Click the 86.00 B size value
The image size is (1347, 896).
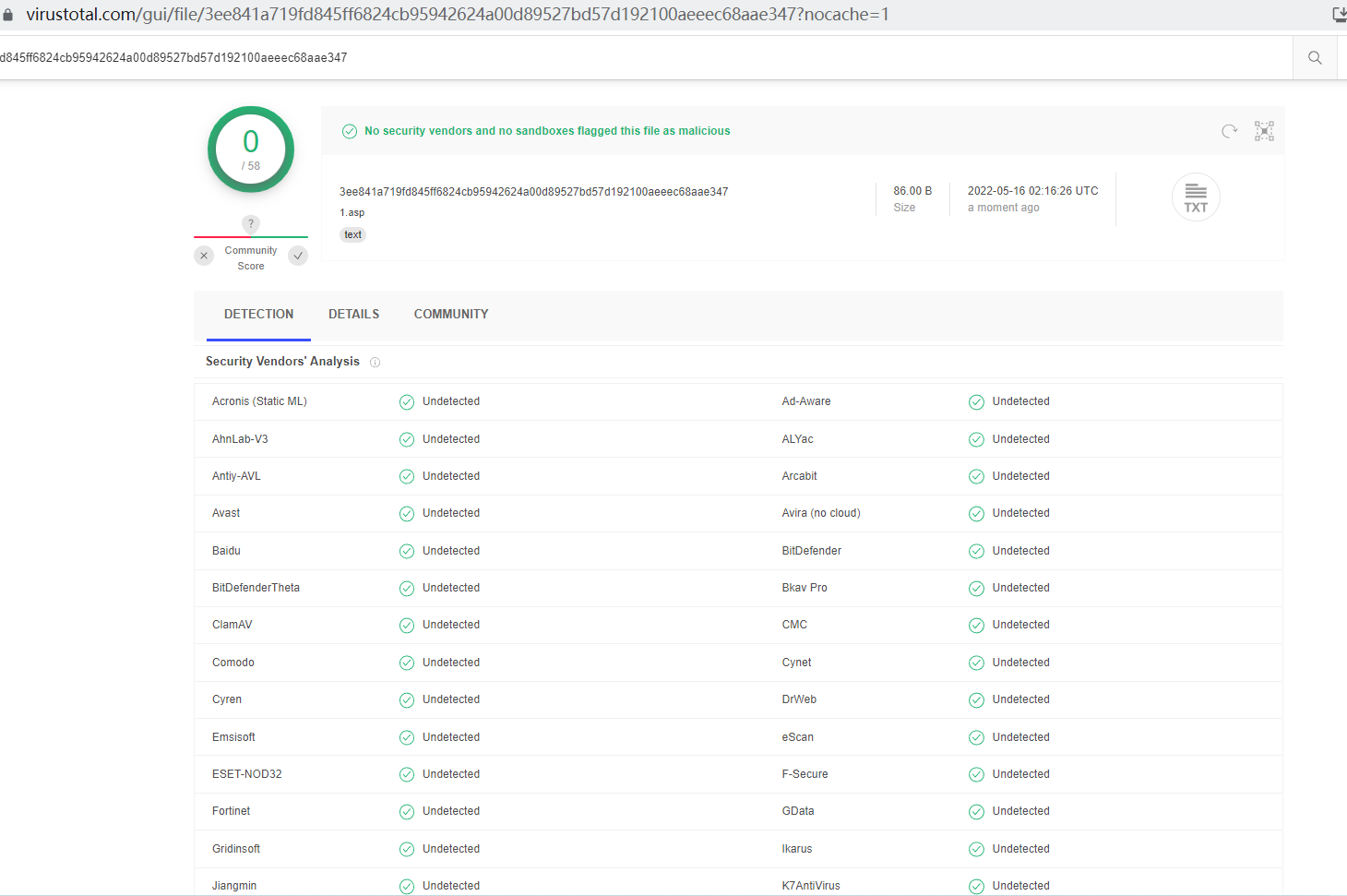click(x=912, y=191)
